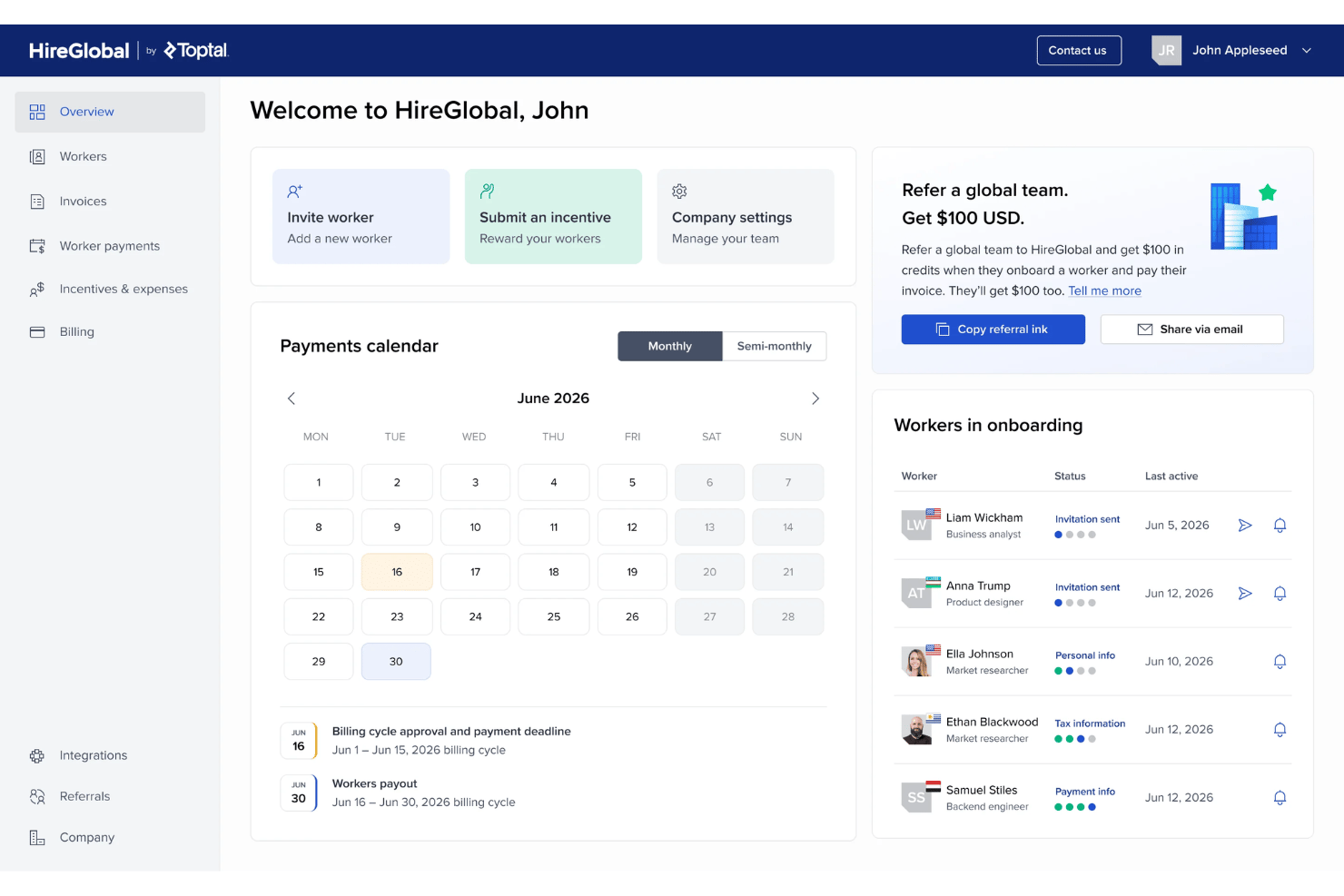Click 'Billing cycle approval and payment deadline' text
The height and width of the screenshot is (896, 1344).
click(451, 732)
